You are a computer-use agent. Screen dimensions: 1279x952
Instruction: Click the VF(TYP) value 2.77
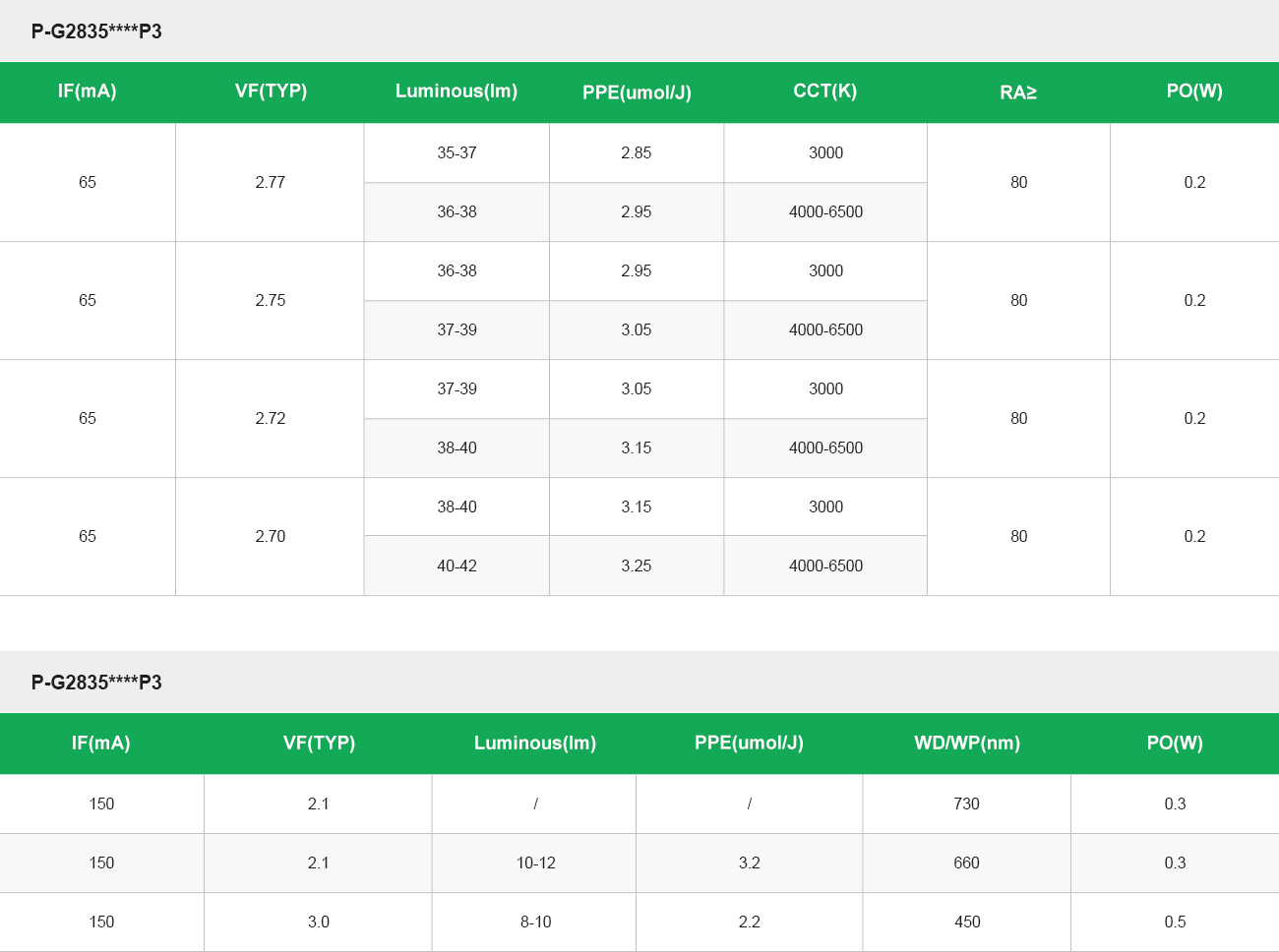click(x=270, y=182)
